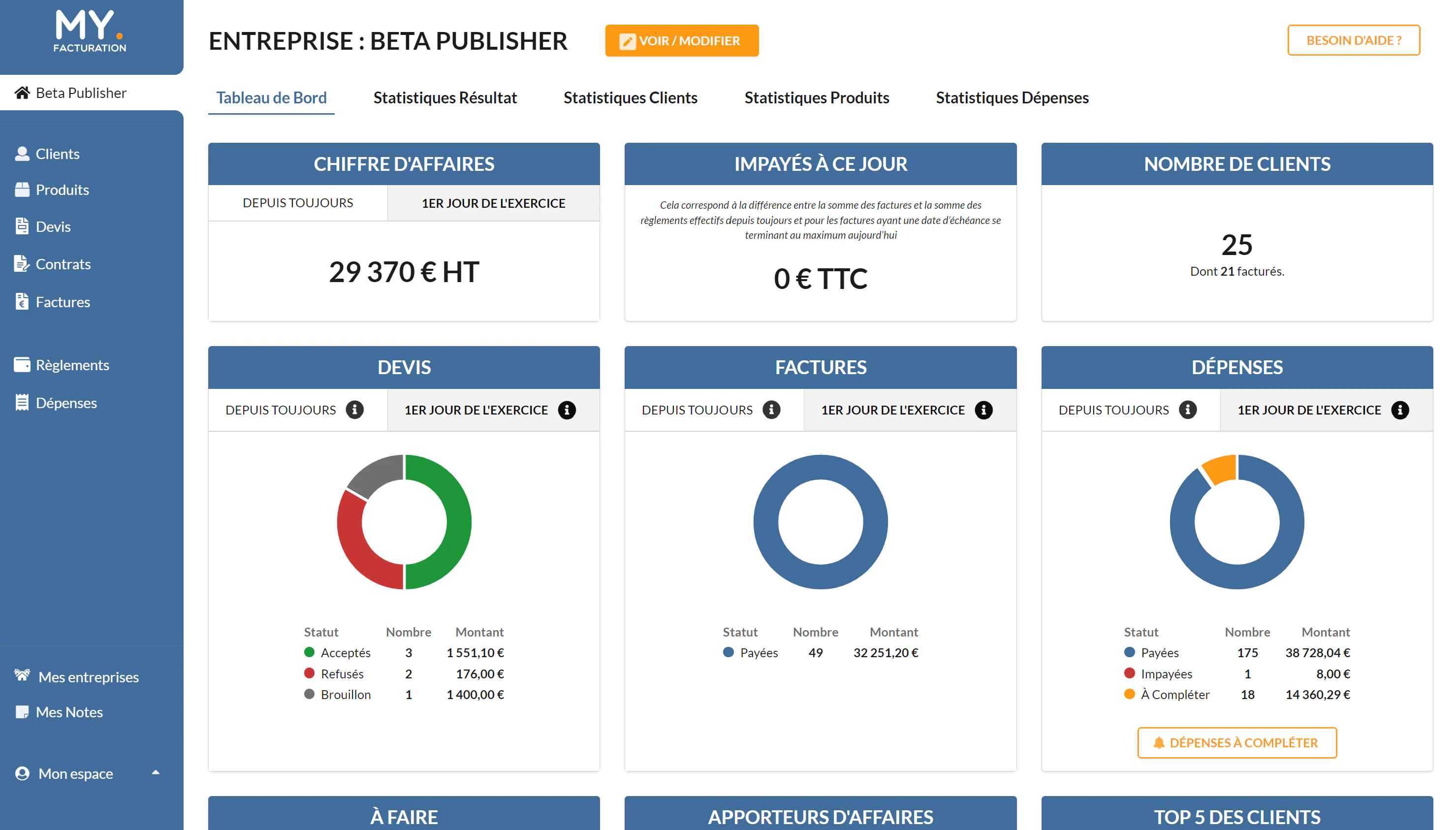
Task: Click the Mes entreprises handshake icon
Action: coord(22,676)
